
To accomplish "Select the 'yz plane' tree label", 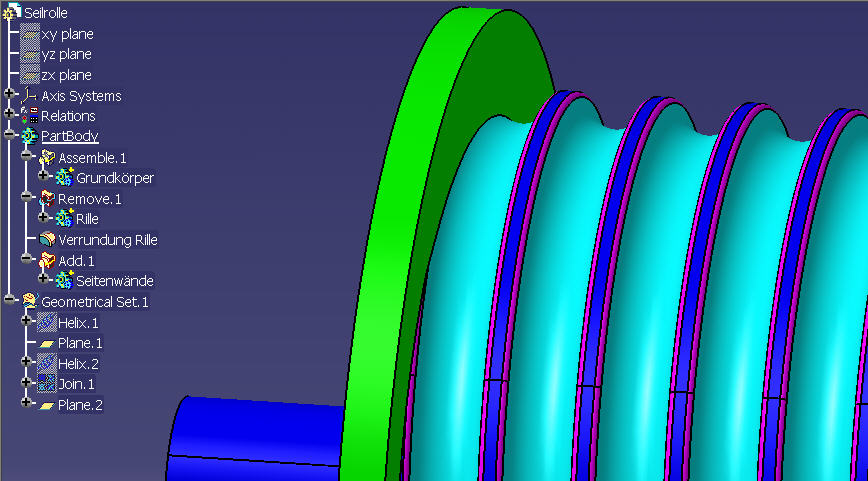I will (66, 54).
